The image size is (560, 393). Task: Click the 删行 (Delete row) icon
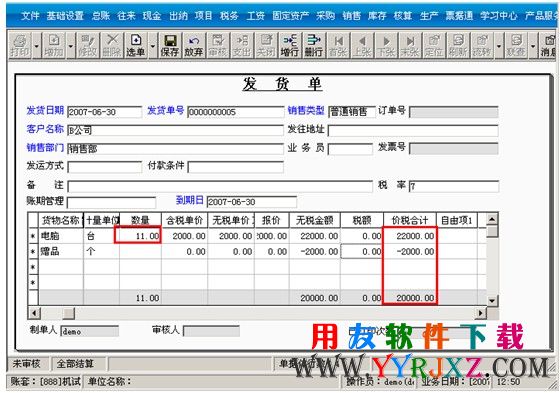(x=313, y=45)
